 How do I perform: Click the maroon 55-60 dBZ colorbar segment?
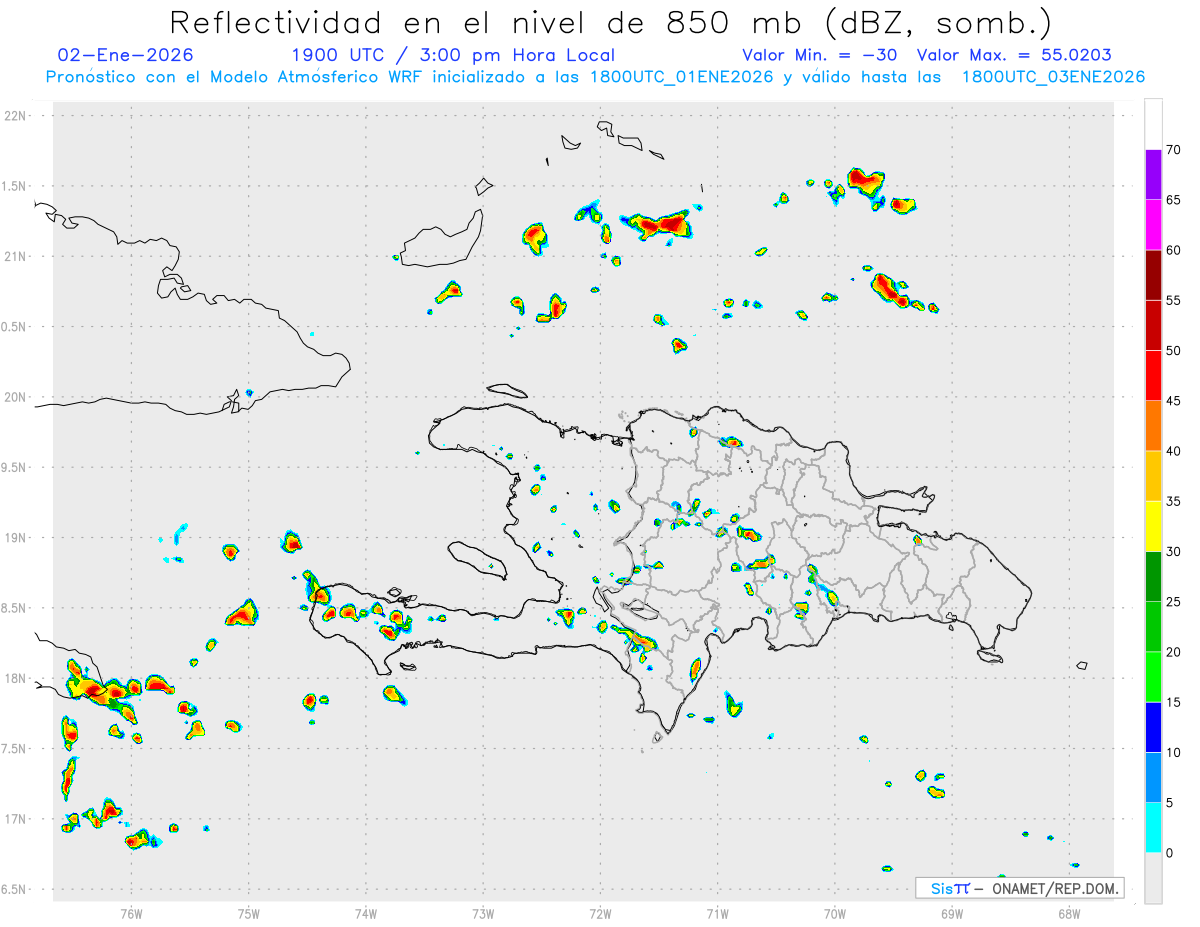click(1153, 275)
